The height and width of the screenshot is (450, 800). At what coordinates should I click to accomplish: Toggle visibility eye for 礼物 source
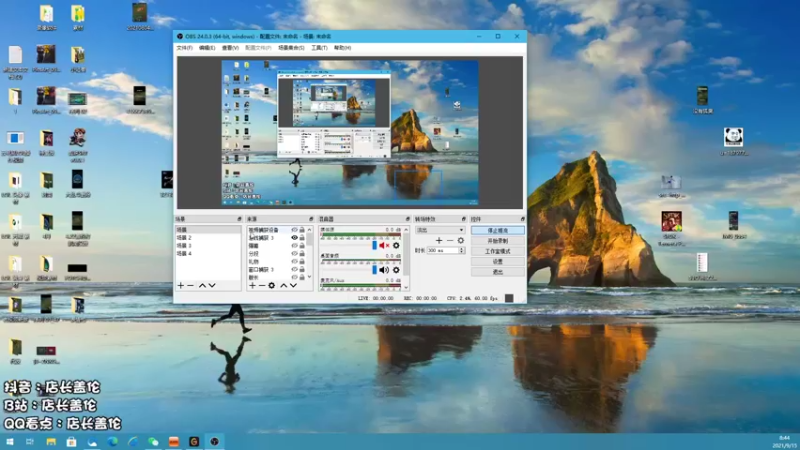294,262
